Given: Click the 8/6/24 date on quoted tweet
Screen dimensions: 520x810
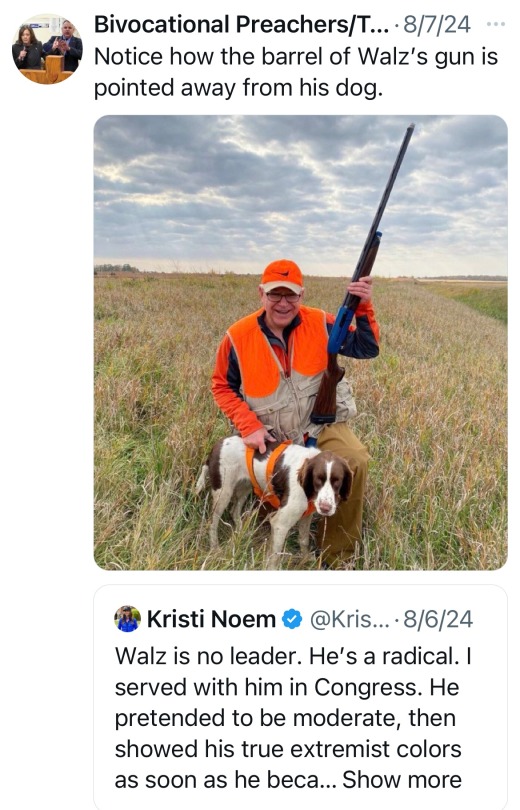Looking at the screenshot, I should coord(438,619).
